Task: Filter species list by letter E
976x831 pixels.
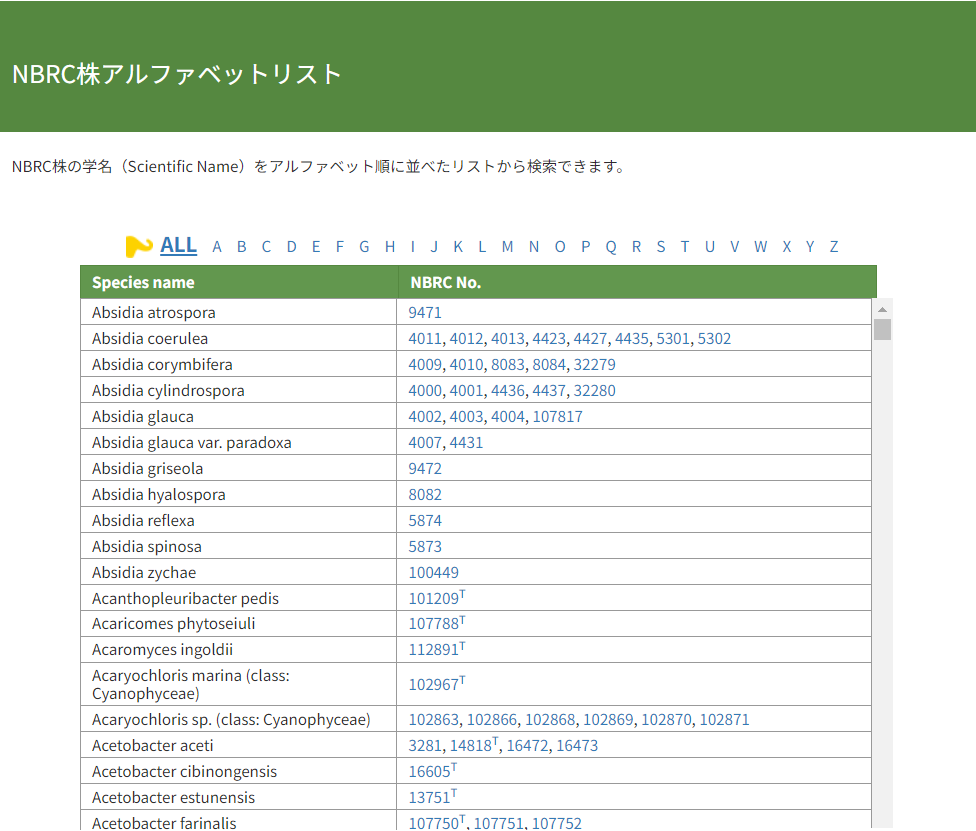Action: click(316, 247)
